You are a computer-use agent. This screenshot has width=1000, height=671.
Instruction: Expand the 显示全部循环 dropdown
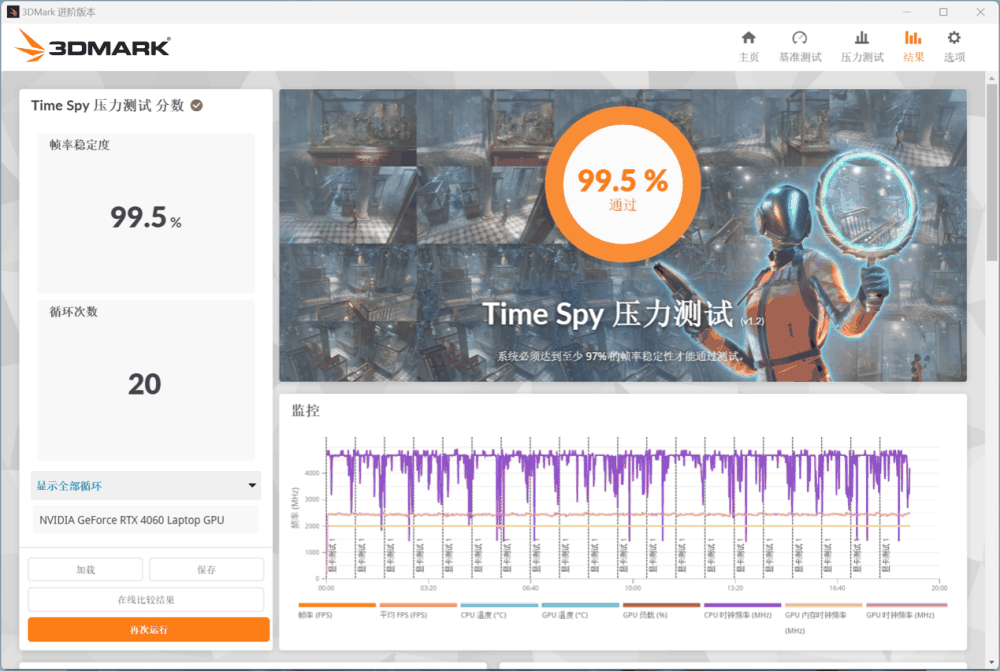[145, 486]
